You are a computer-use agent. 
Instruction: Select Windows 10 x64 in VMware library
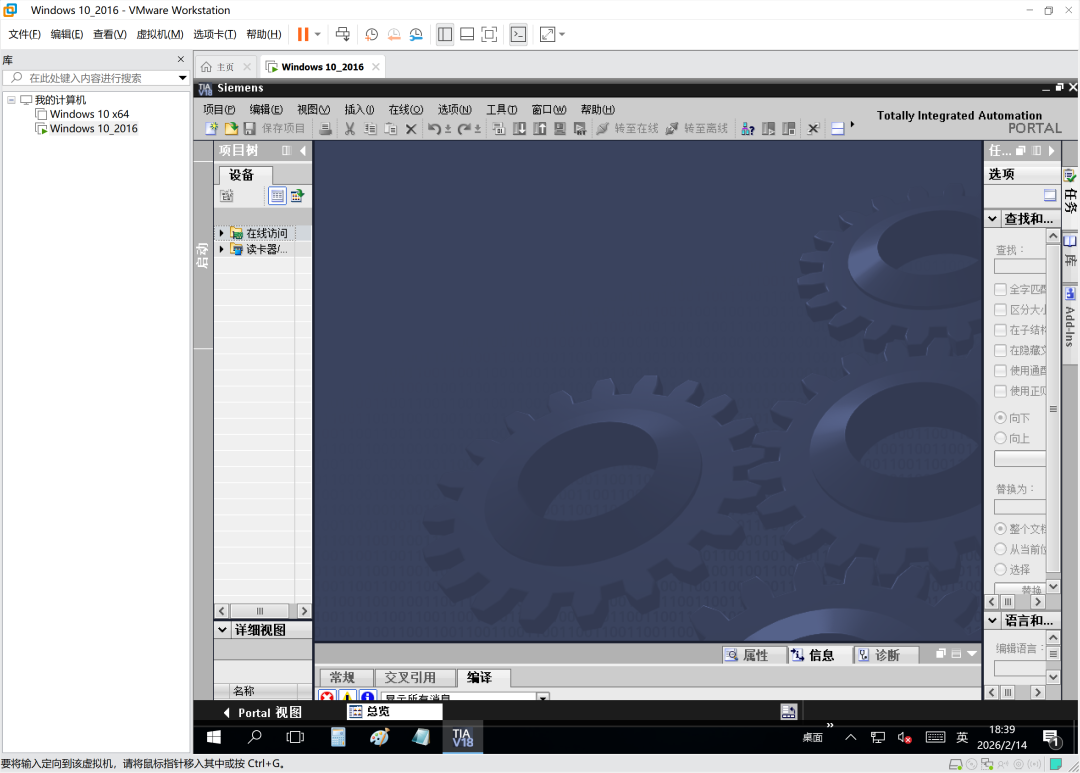click(89, 114)
